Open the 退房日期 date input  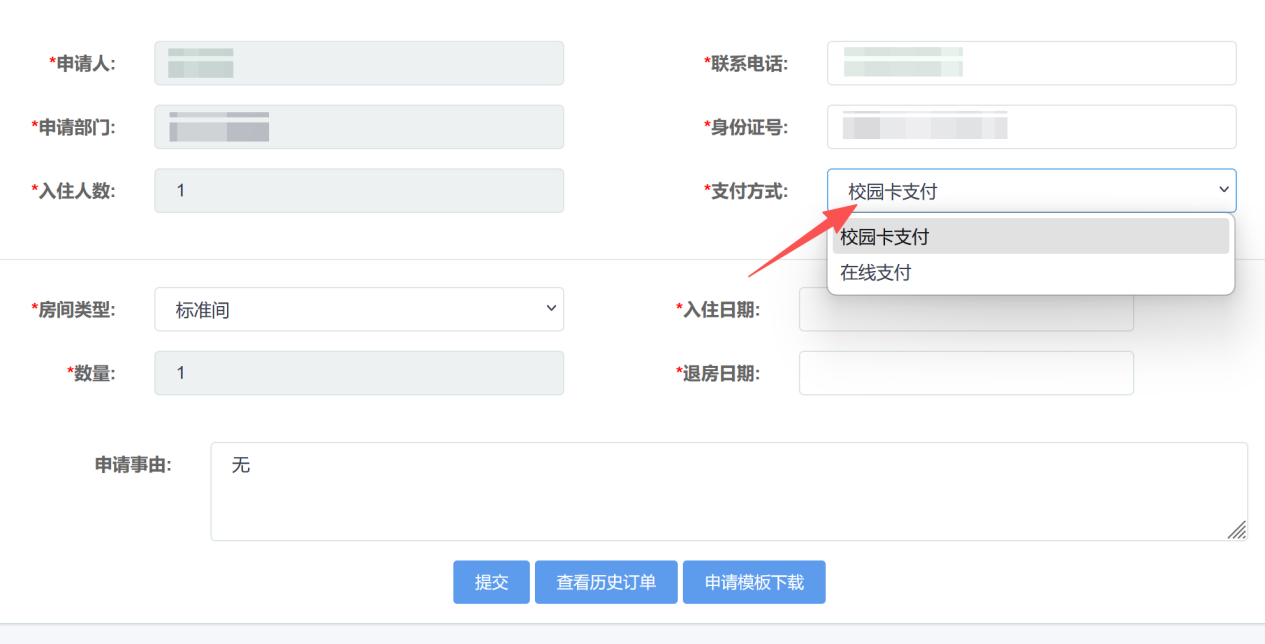965,373
